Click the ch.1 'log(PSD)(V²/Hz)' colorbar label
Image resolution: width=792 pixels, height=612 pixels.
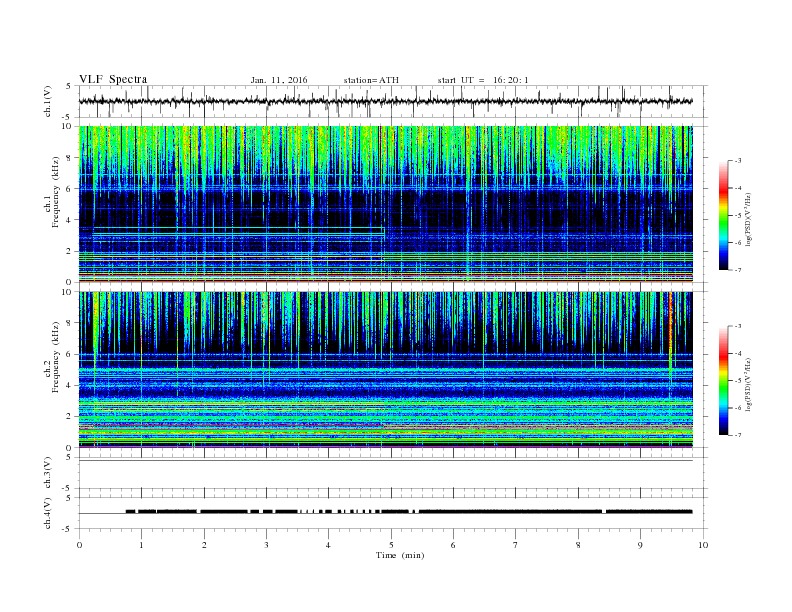tap(749, 219)
